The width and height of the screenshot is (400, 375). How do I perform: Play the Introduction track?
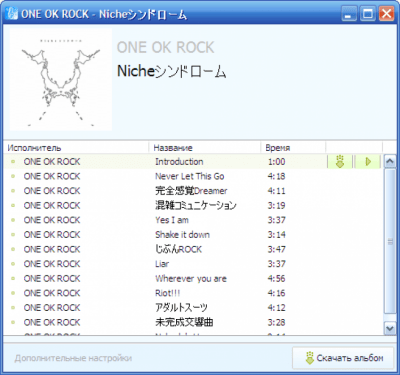[x=368, y=162]
